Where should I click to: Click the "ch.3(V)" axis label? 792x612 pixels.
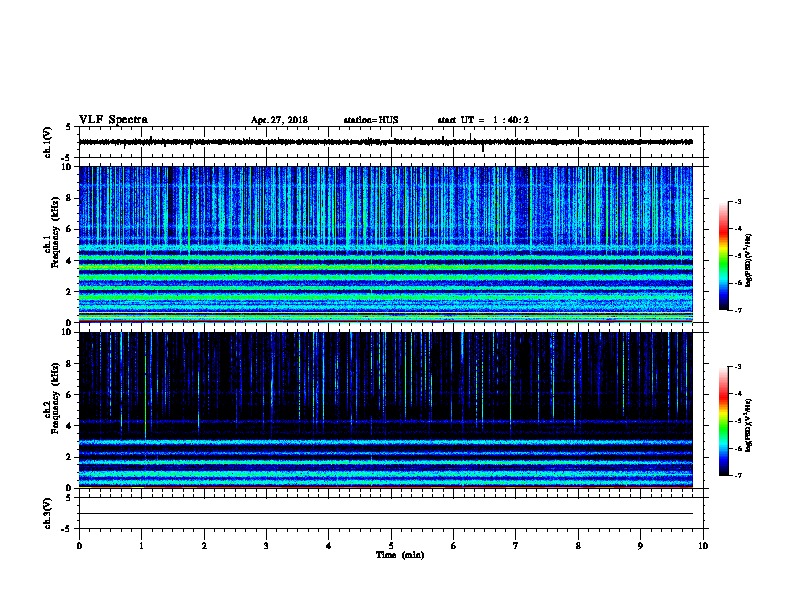pos(48,513)
